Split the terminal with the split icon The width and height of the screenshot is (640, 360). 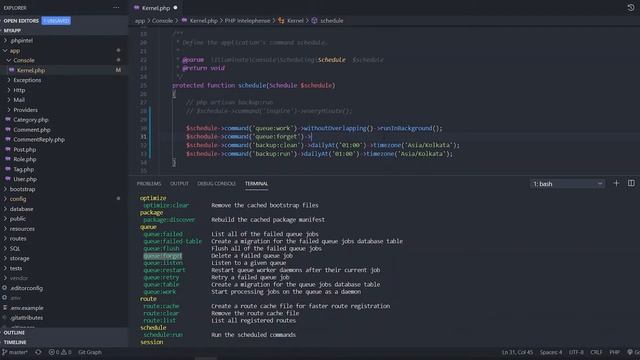tap(631, 183)
